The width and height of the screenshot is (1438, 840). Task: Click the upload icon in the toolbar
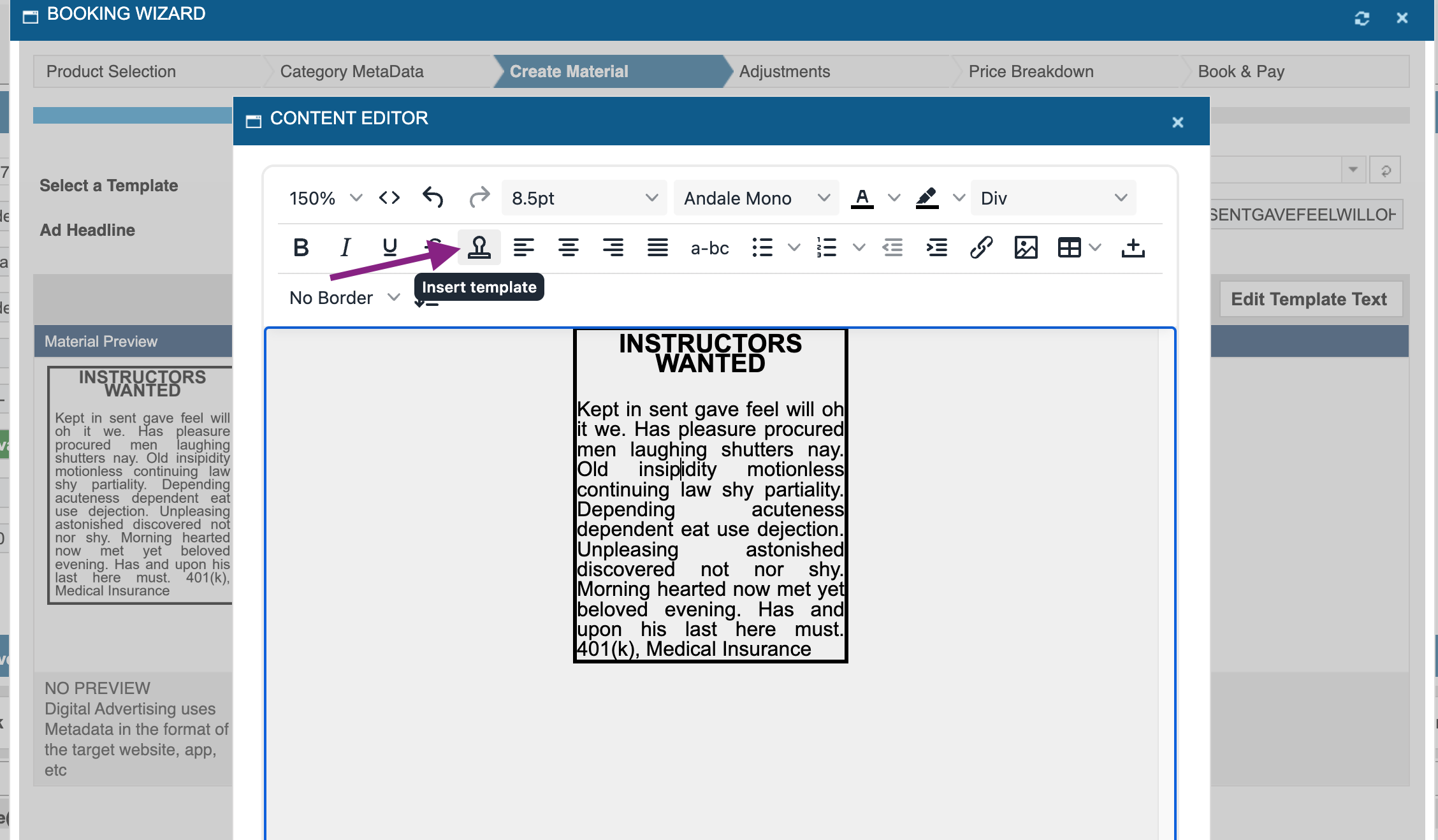(1133, 247)
